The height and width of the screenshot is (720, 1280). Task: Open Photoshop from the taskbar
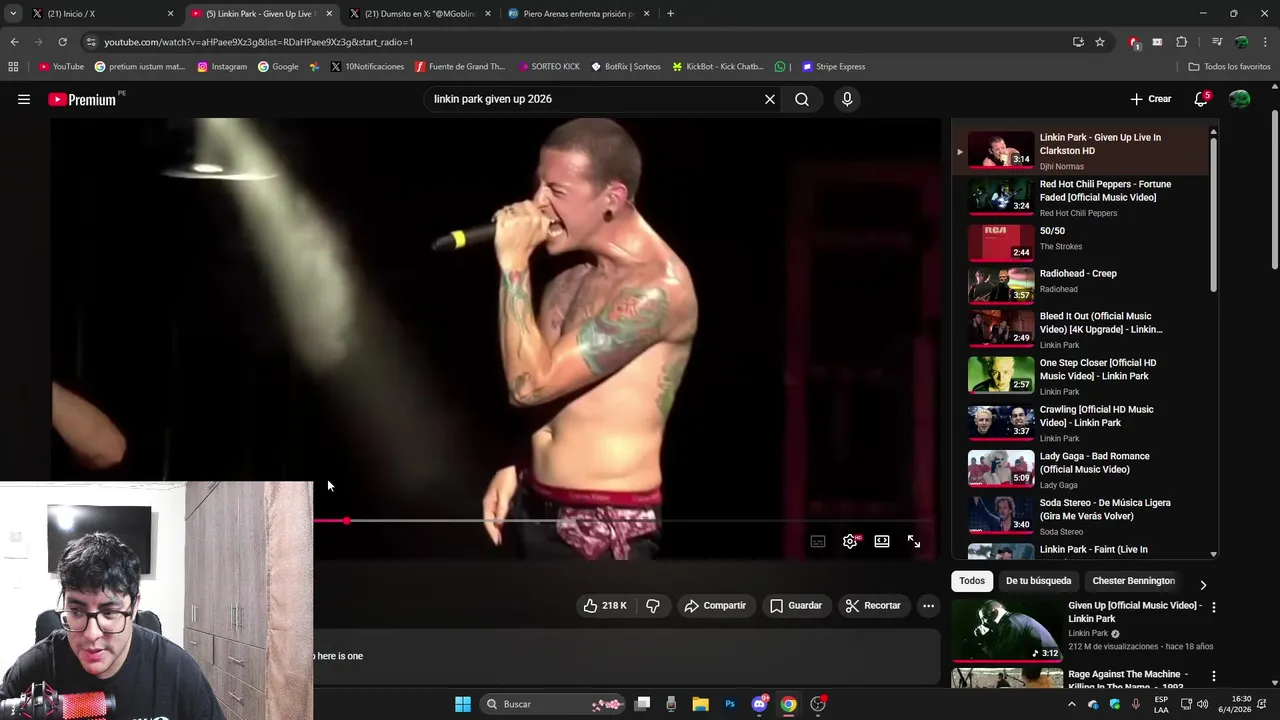tap(730, 704)
